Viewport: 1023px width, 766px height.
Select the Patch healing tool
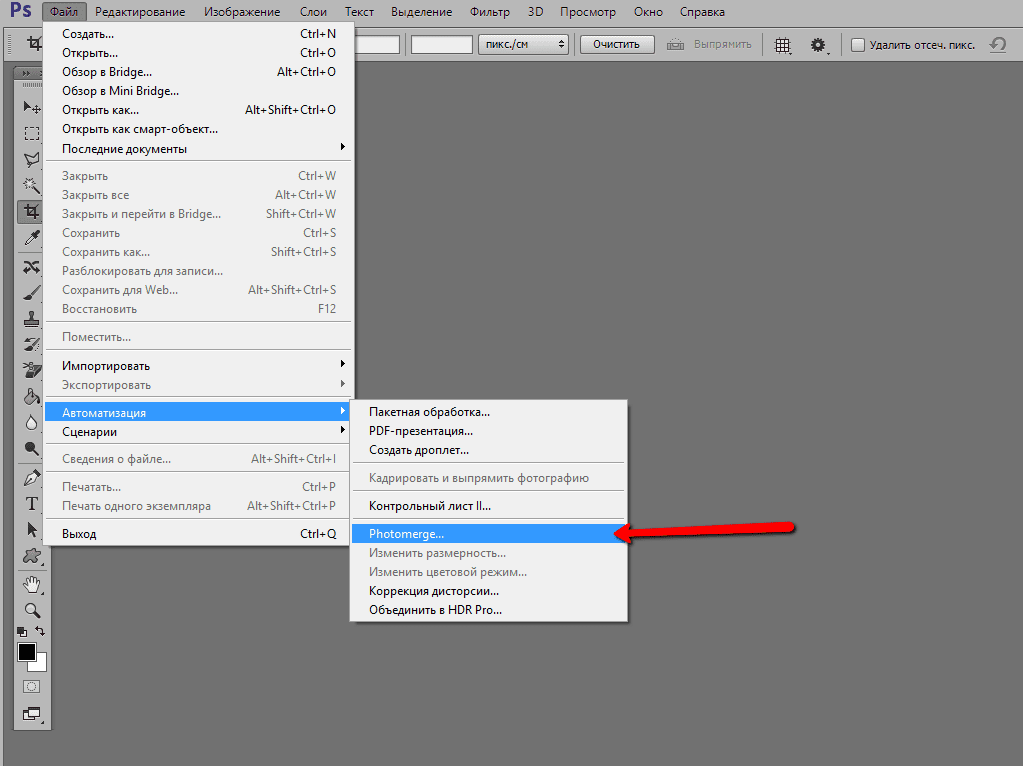(31, 267)
